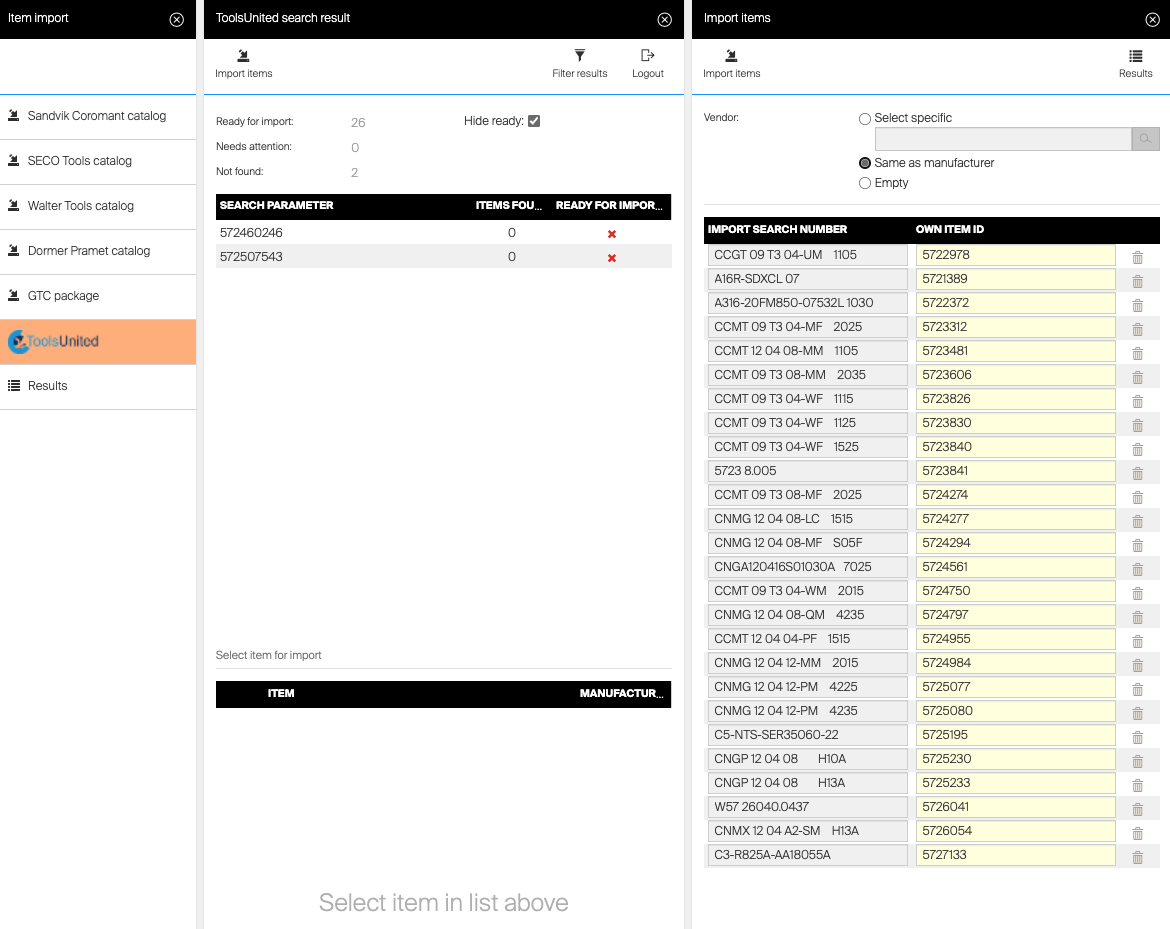1170x929 pixels.
Task: Delete the C3-R825A-AA18055A row
Action: (x=1137, y=857)
